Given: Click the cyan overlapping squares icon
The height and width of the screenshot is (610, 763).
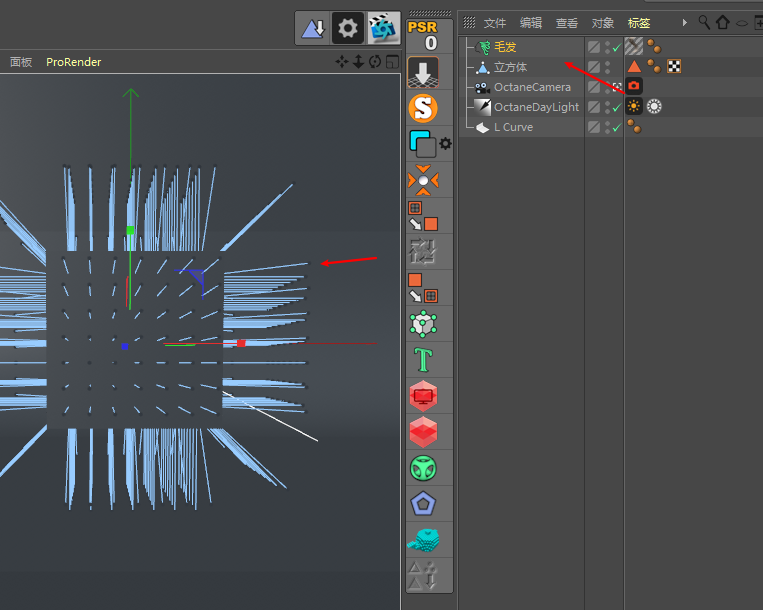Looking at the screenshot, I should [x=422, y=144].
